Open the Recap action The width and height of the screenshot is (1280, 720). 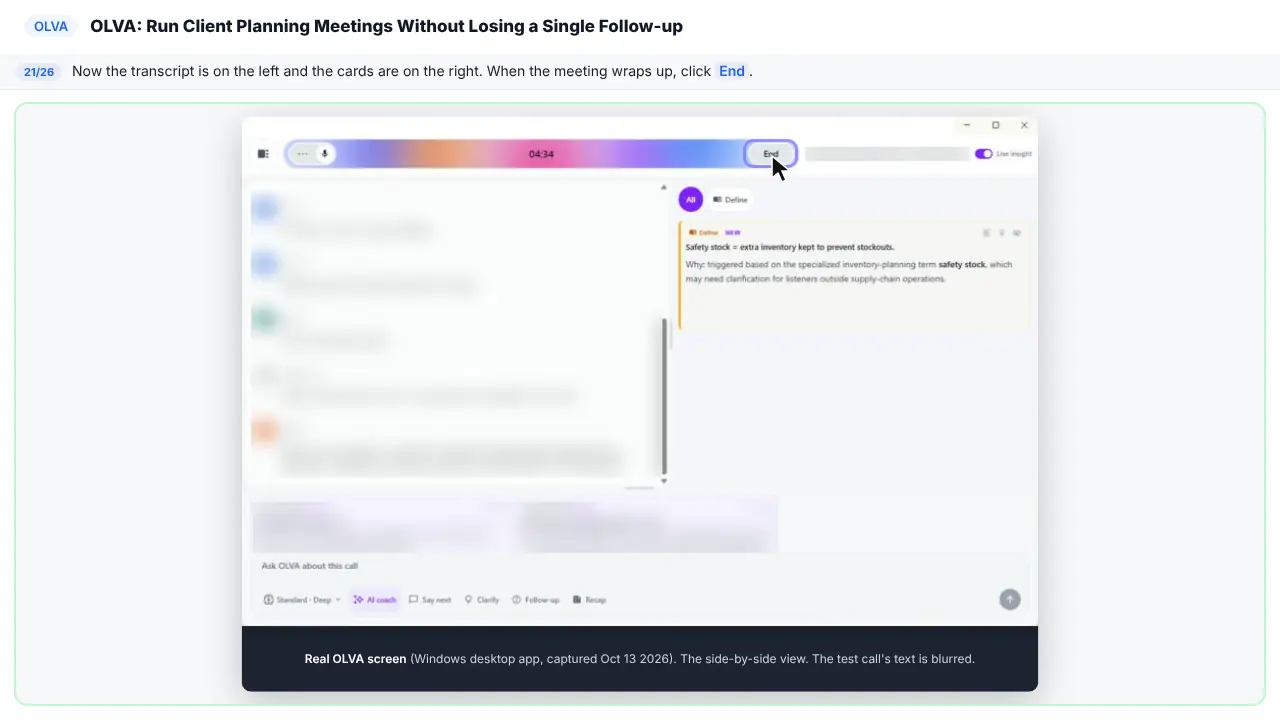coord(590,600)
